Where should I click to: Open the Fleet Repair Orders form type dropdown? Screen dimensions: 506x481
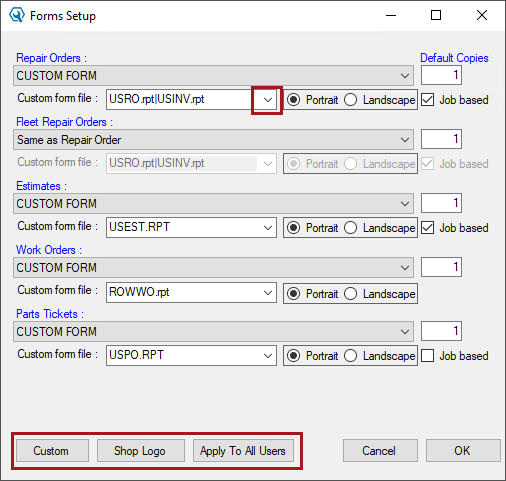[x=213, y=140]
